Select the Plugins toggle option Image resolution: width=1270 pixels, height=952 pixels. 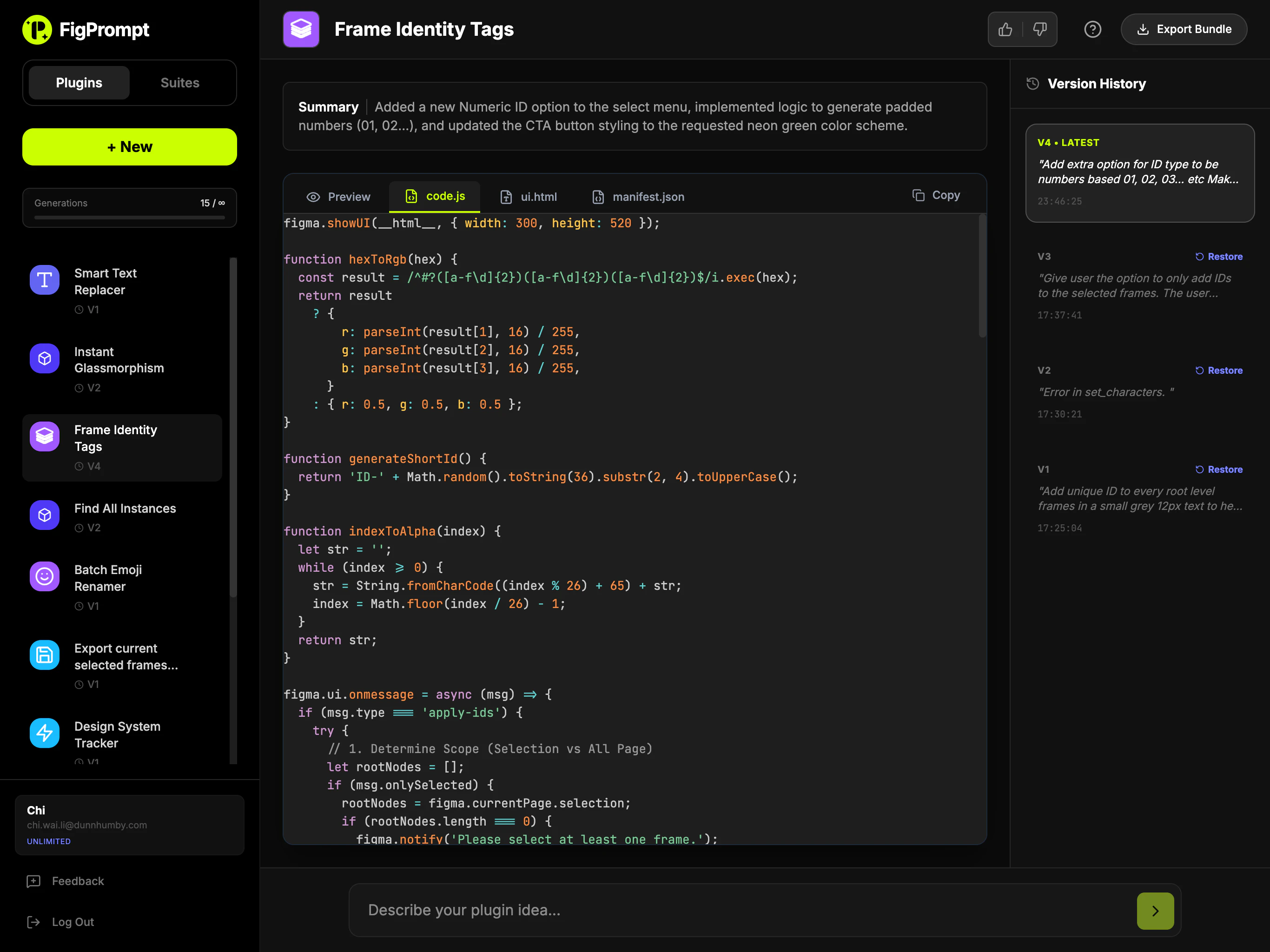coord(79,83)
